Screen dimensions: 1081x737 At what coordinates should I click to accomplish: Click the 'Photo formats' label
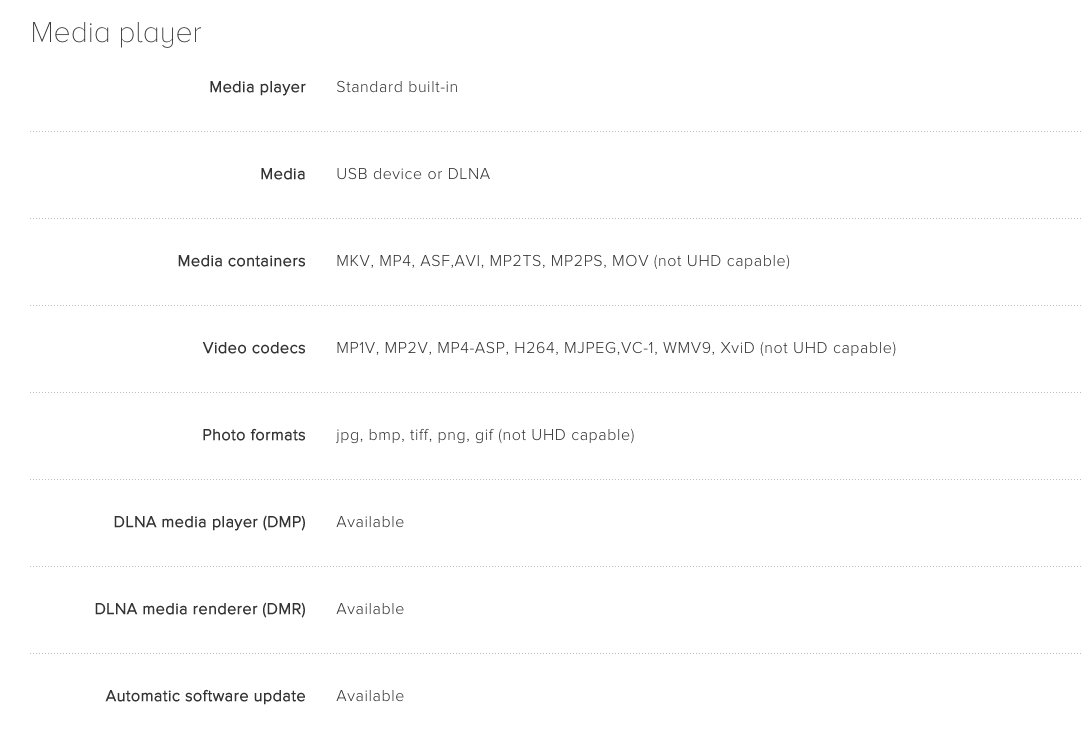click(x=253, y=435)
